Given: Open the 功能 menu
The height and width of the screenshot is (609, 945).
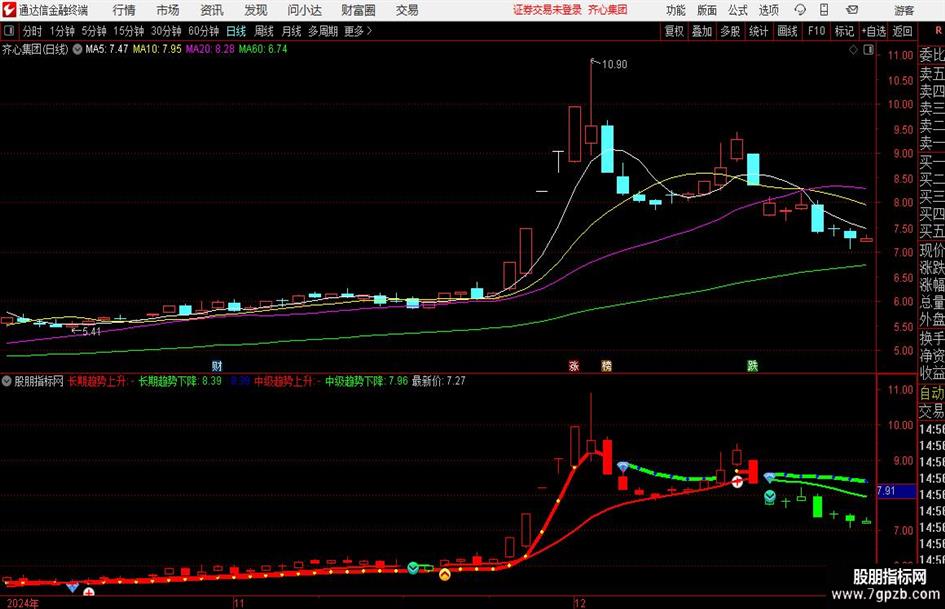Looking at the screenshot, I should (x=676, y=10).
